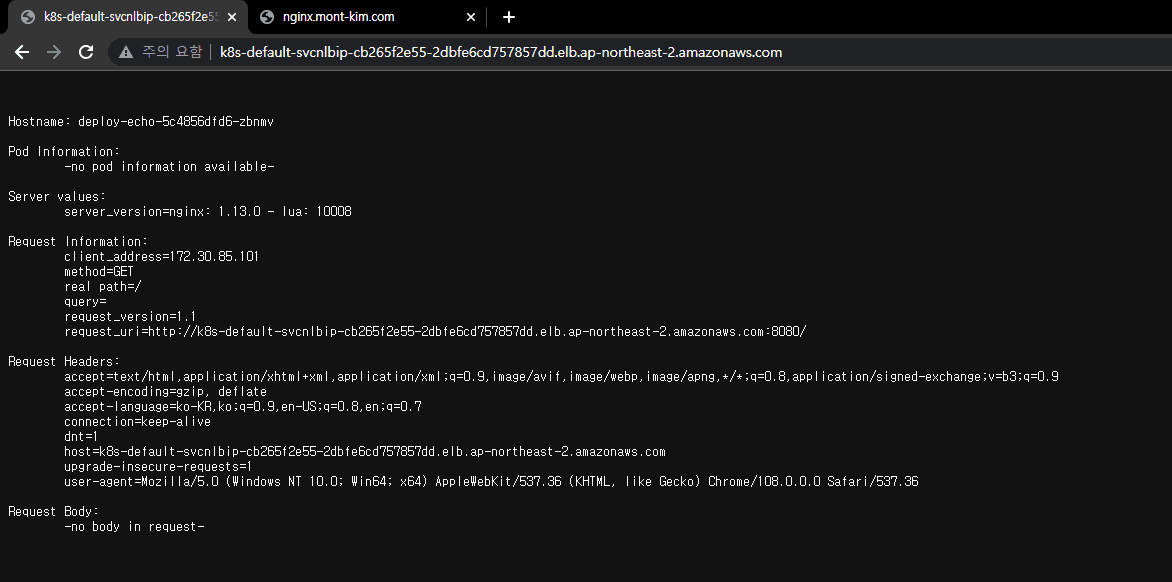Click the '주의 요함' security label
The height and width of the screenshot is (582, 1172).
click(x=172, y=52)
